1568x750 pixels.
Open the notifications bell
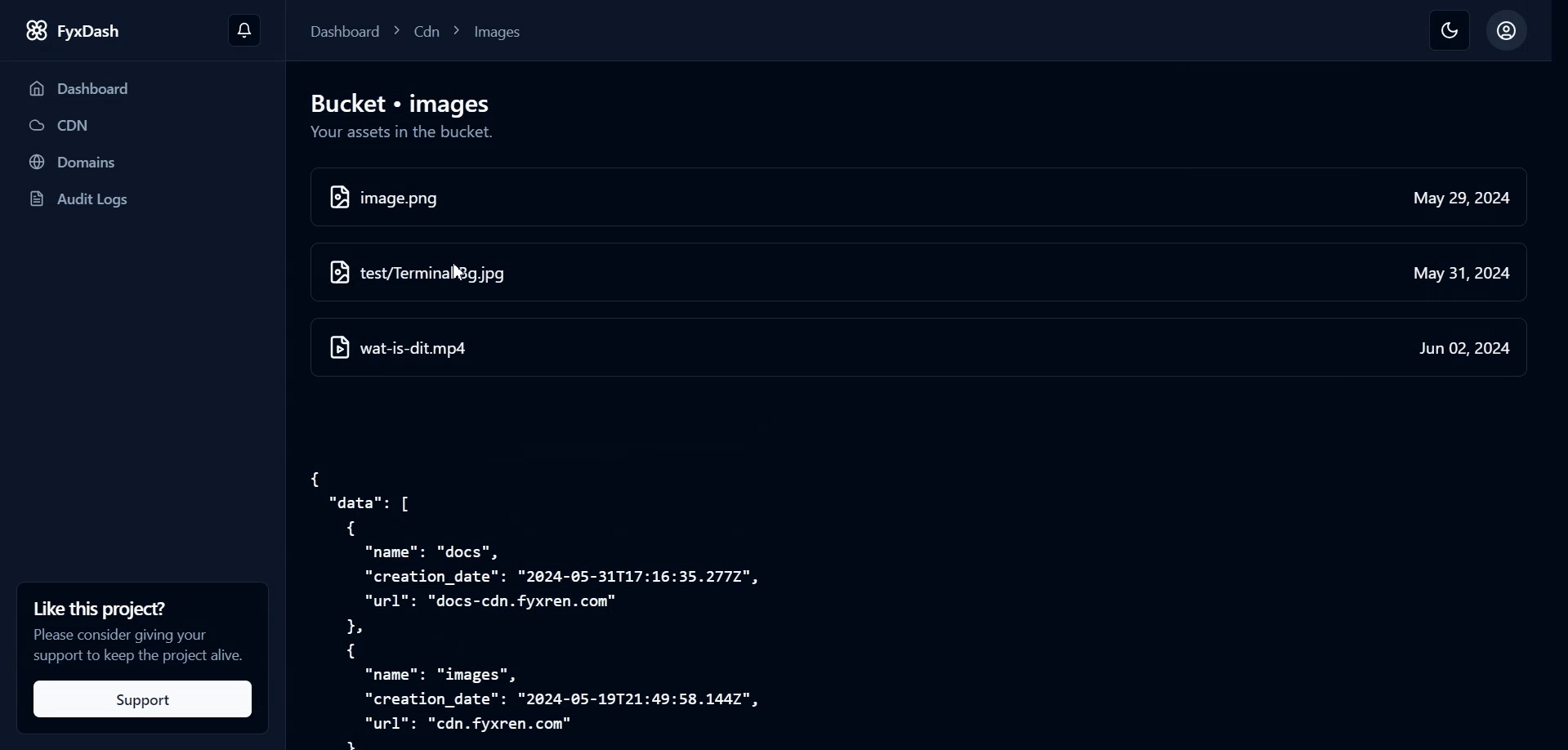point(243,31)
